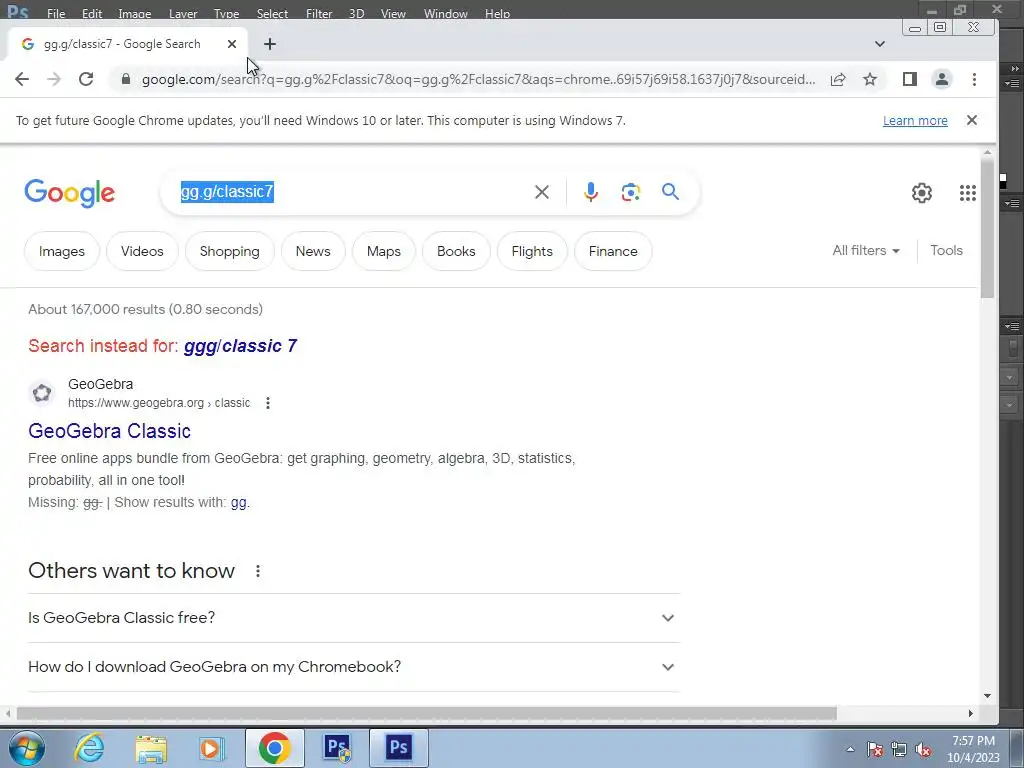1024x768 pixels.
Task: Filter results by Finance
Action: [613, 251]
